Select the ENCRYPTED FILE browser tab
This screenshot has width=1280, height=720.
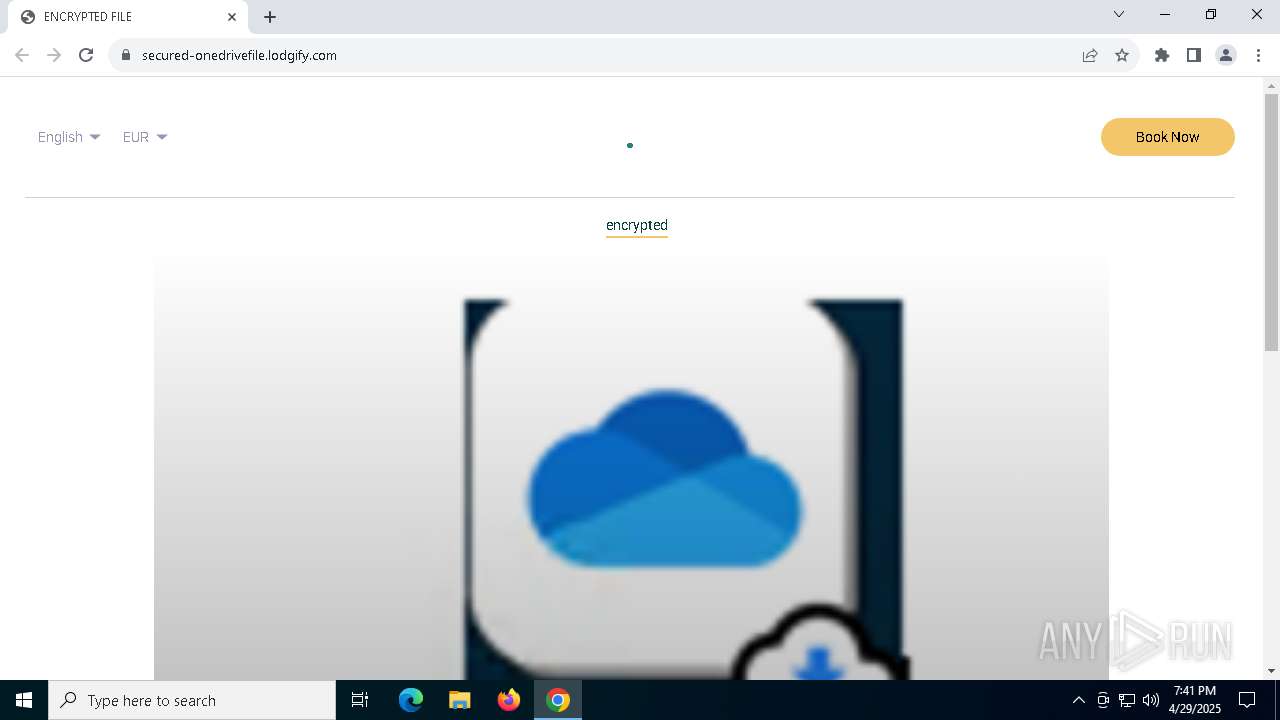click(x=130, y=17)
